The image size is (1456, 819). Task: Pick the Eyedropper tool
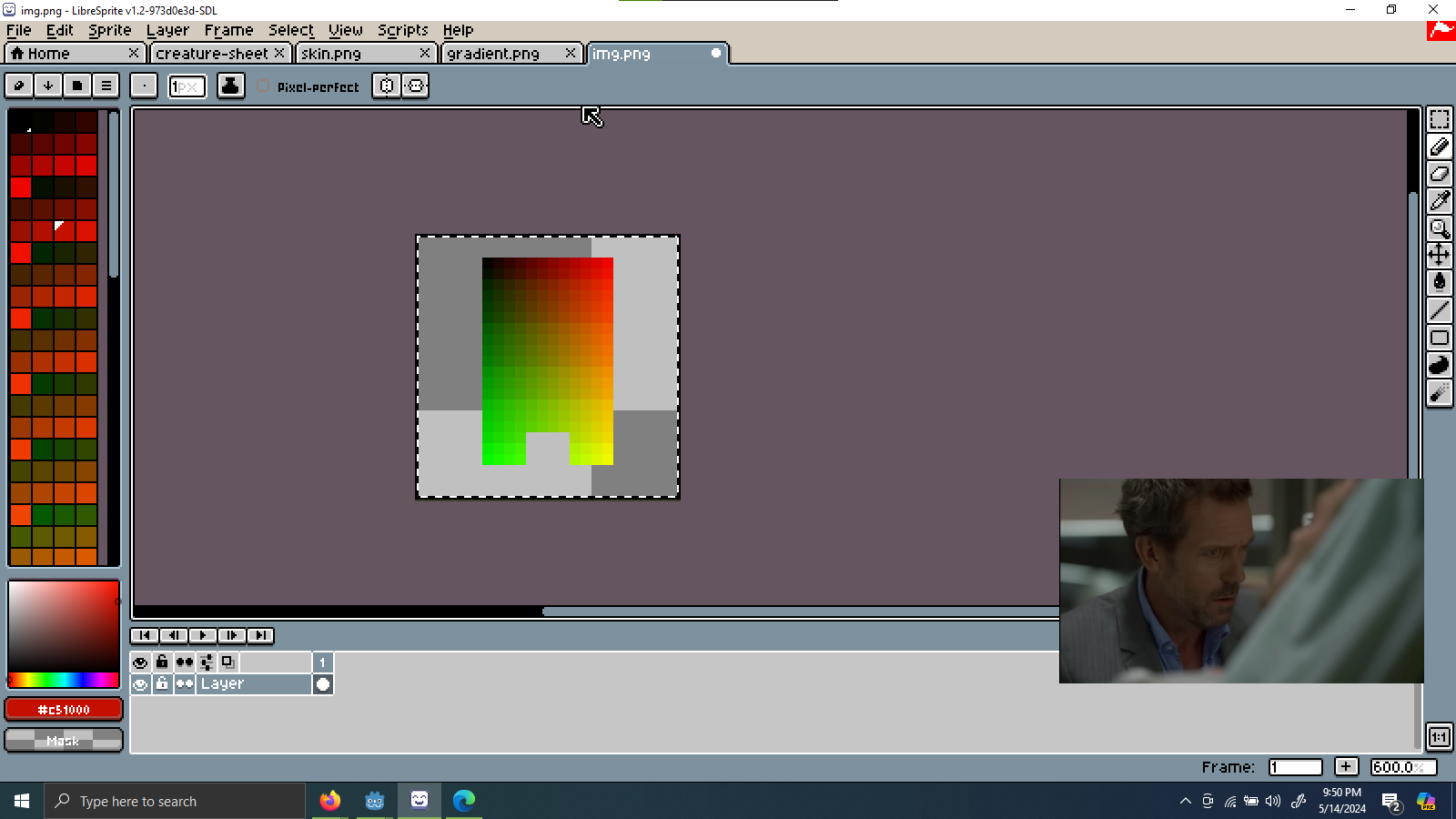pos(1439,201)
